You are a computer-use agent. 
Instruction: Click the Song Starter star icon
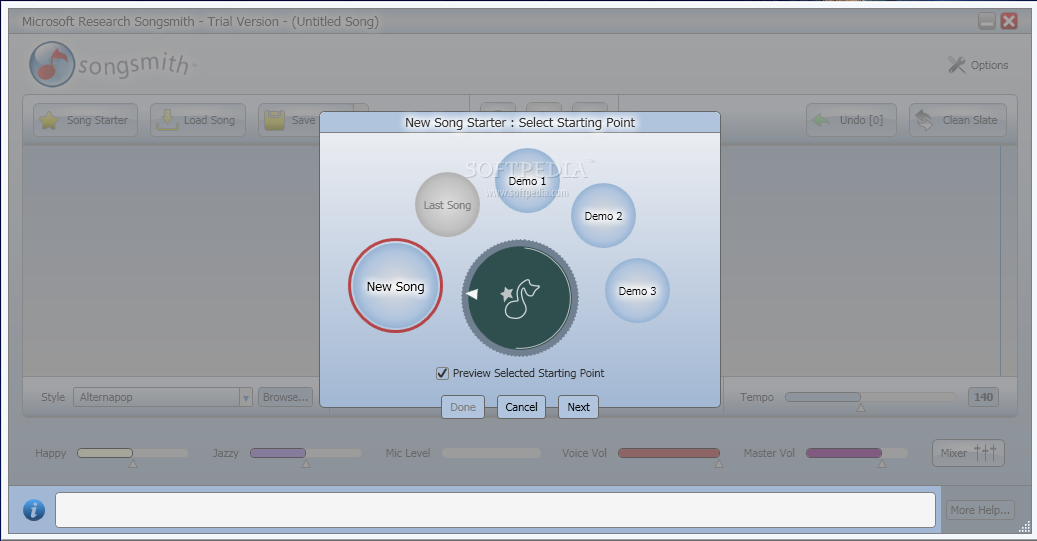pos(49,120)
